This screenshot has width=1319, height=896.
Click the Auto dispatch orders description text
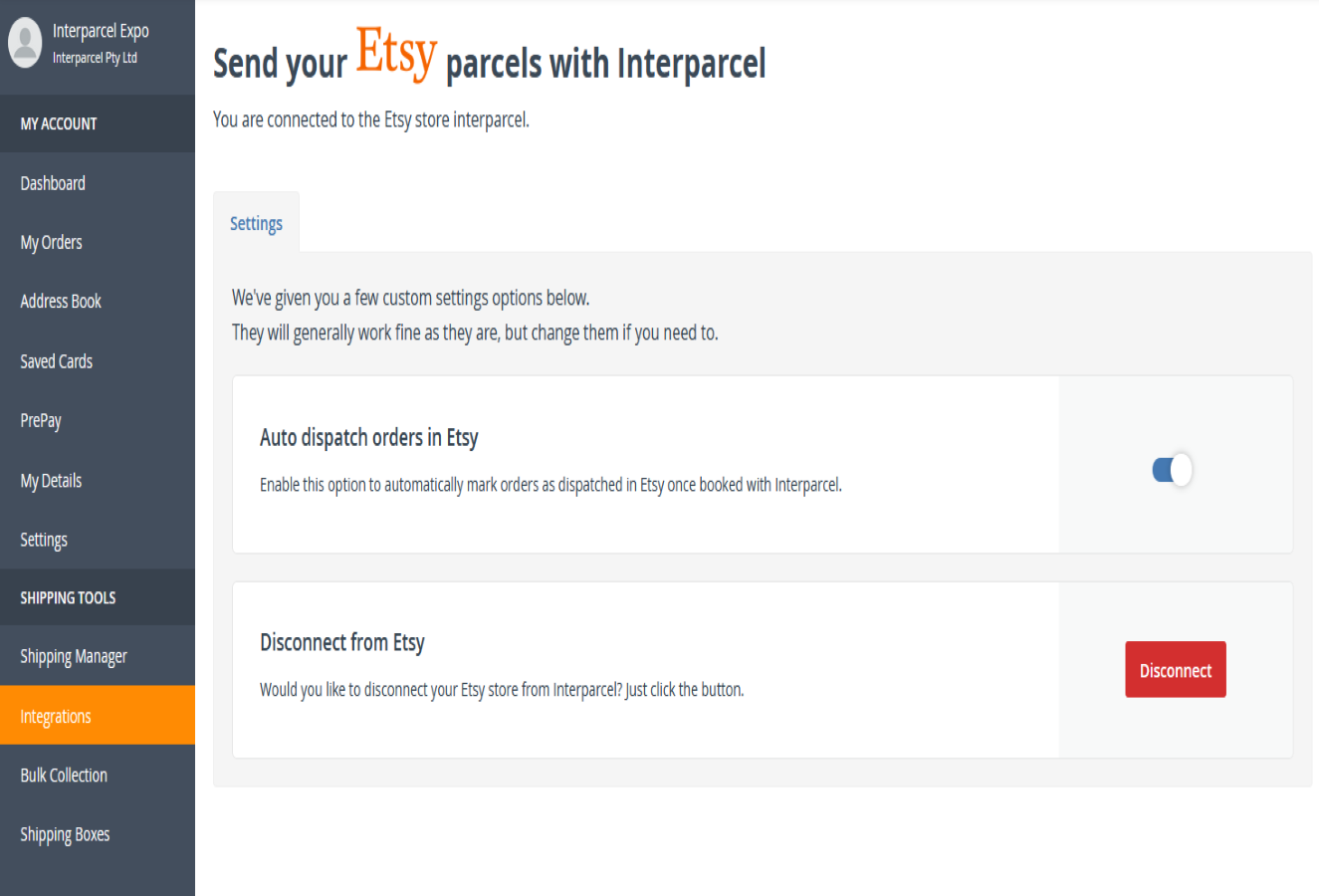pyautogui.click(x=550, y=485)
